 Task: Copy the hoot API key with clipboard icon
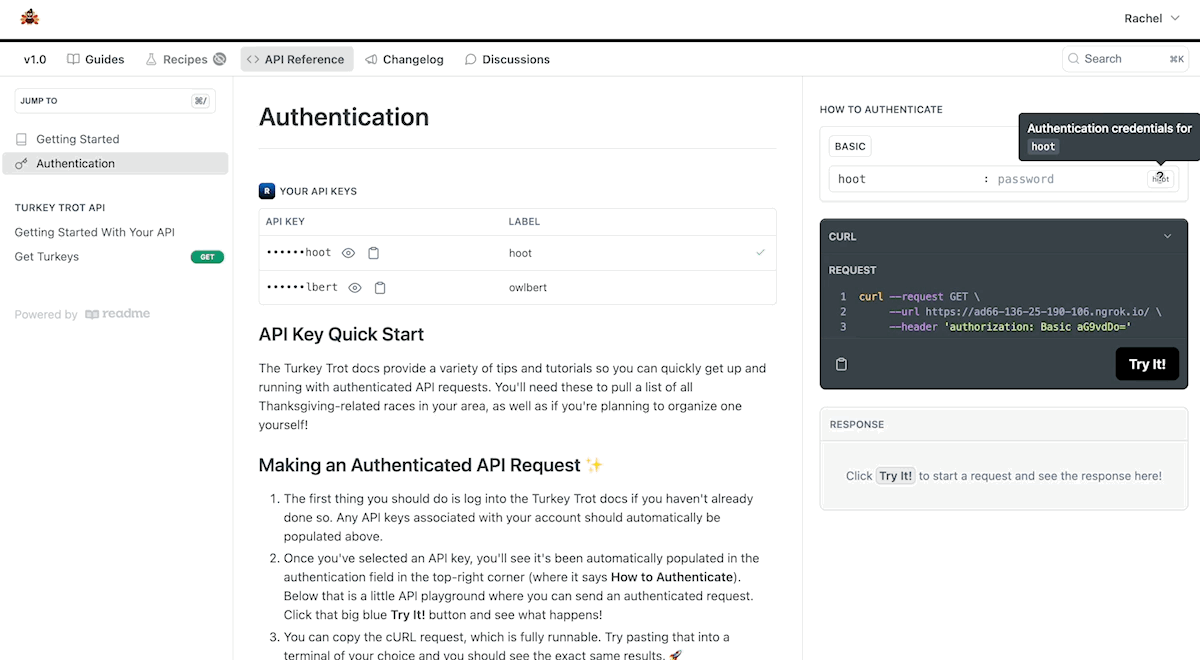(x=373, y=253)
